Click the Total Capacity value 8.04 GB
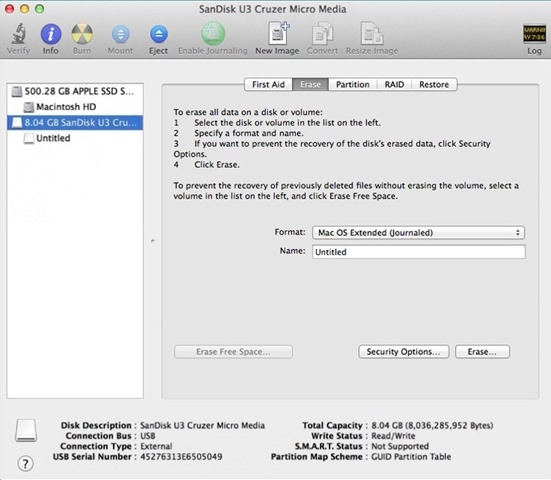 tap(432, 426)
